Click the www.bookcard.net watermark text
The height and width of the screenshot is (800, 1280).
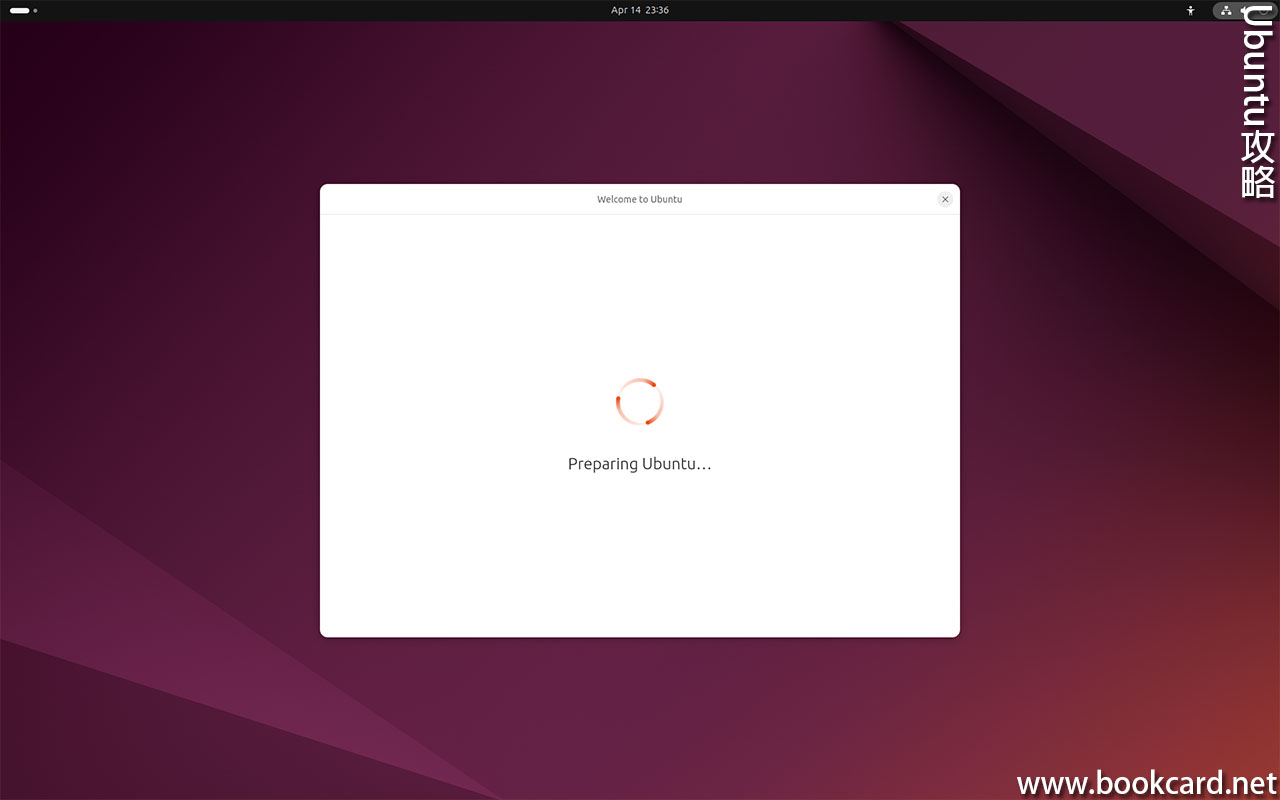[x=1147, y=783]
